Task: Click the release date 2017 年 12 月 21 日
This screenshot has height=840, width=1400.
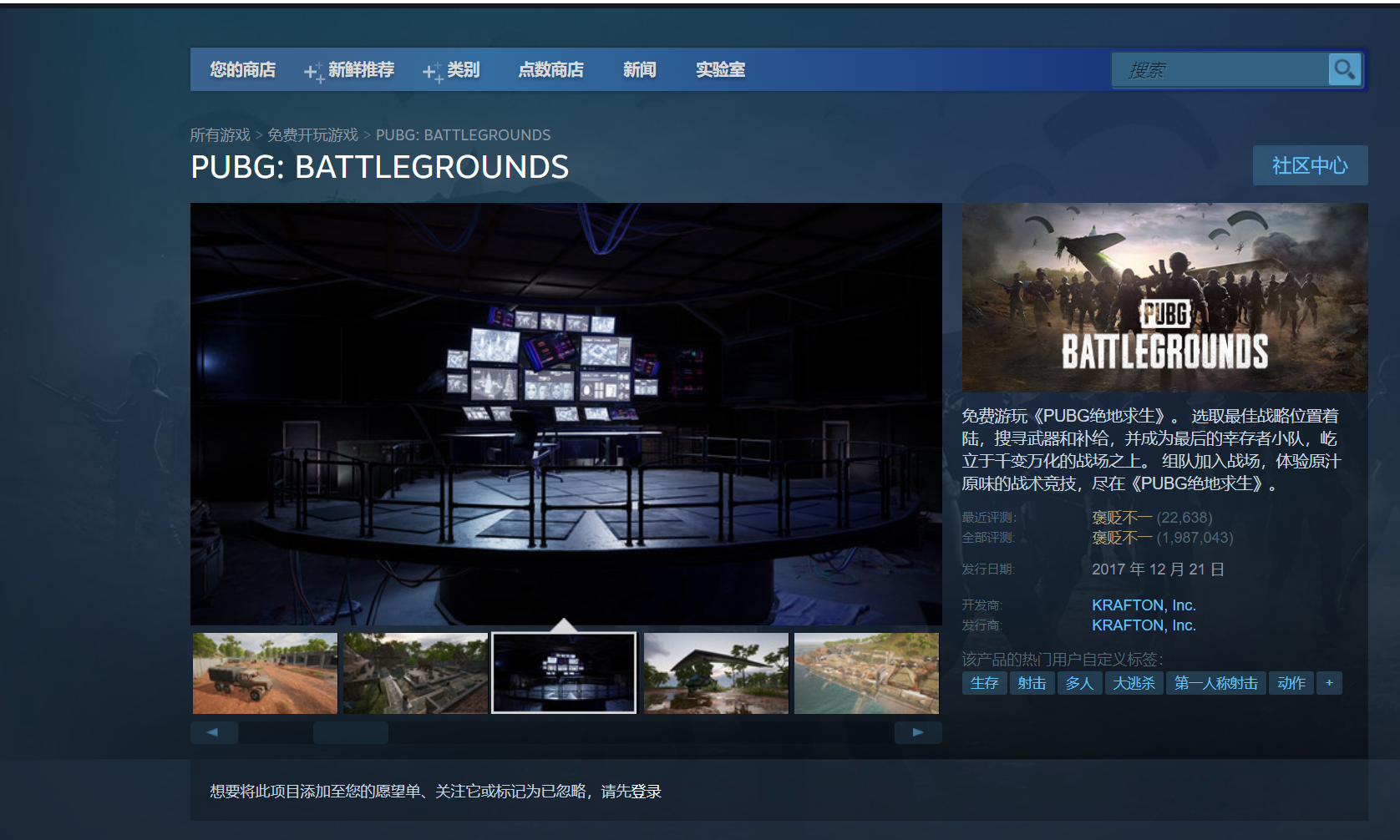Action: (x=1158, y=569)
